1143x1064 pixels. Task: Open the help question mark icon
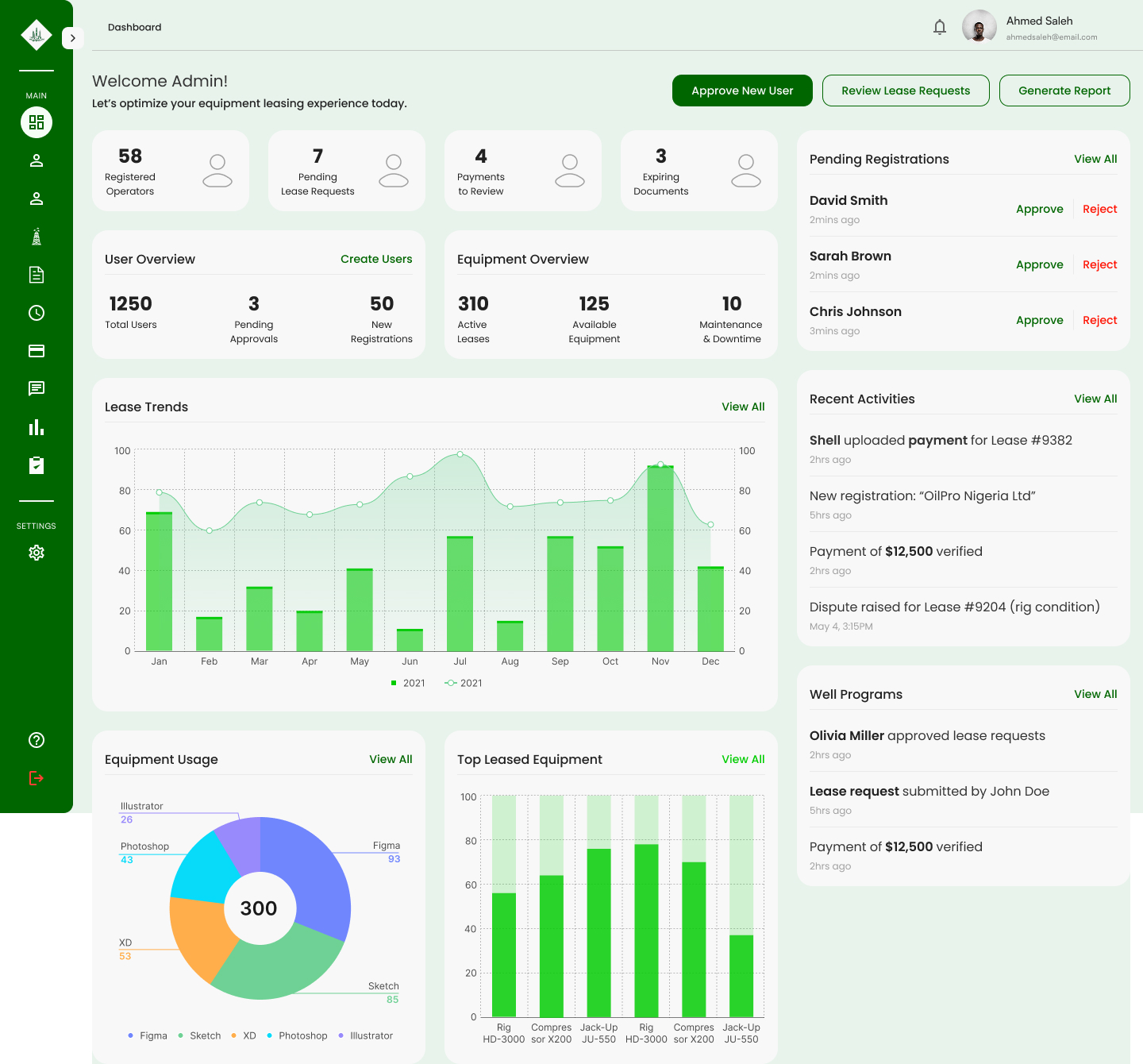(37, 740)
